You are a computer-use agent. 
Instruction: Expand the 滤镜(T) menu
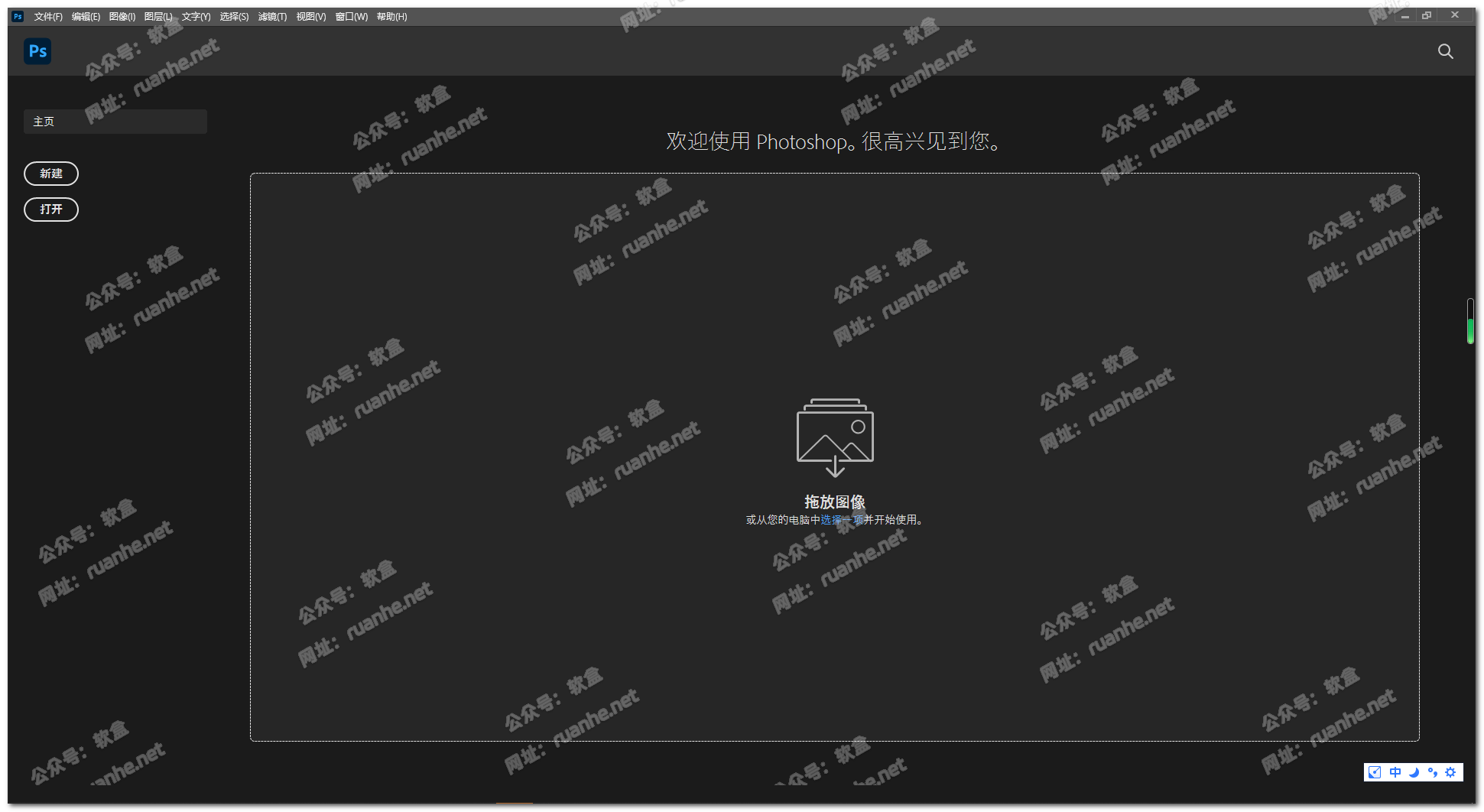click(x=272, y=17)
